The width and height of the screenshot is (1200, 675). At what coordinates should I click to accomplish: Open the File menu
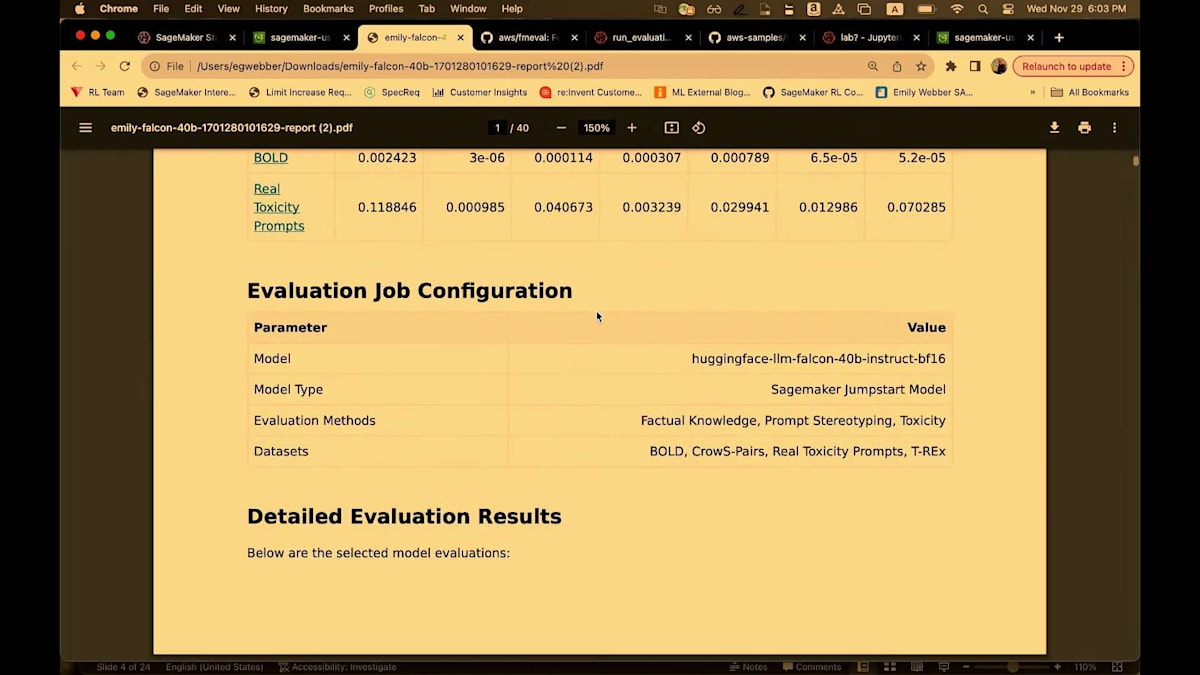pos(161,9)
